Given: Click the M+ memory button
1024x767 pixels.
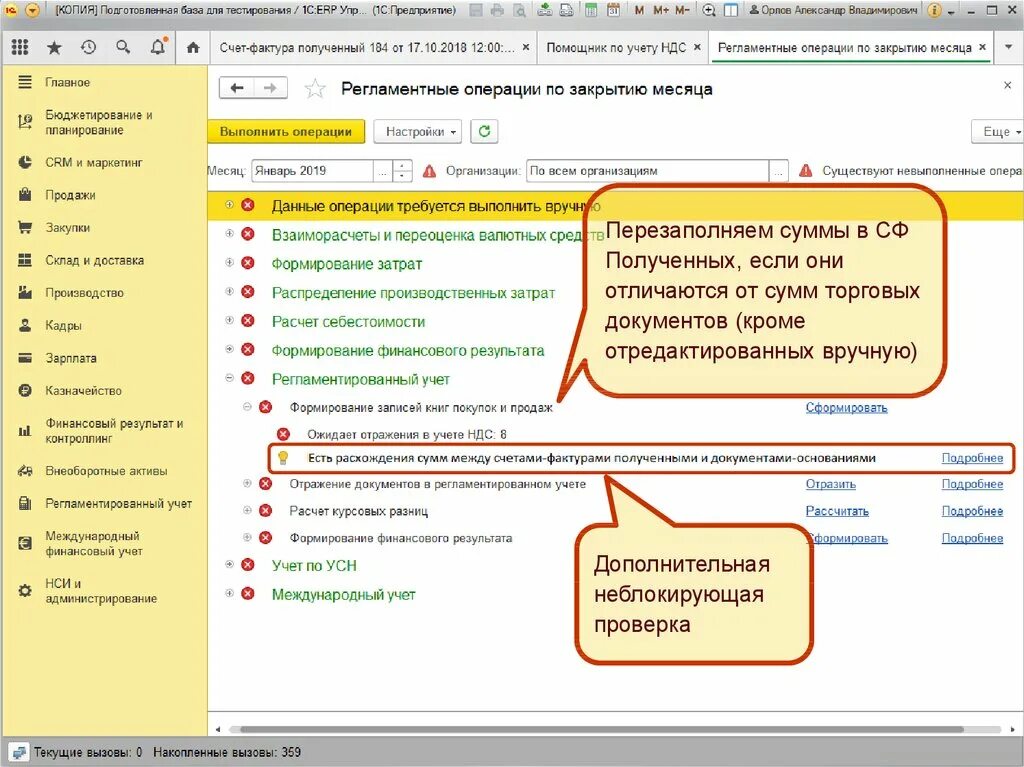Looking at the screenshot, I should (x=661, y=10).
